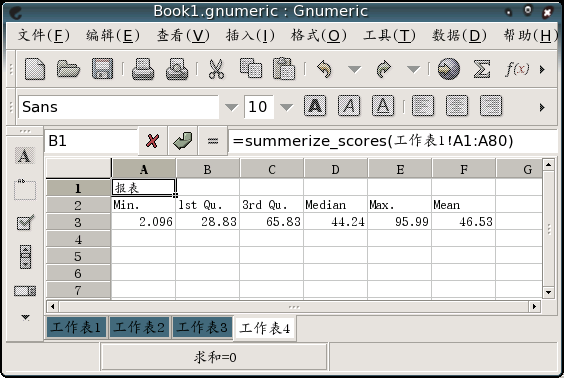Select the frame object tool
Viewport: 564px width, 378px height.
coord(24,189)
